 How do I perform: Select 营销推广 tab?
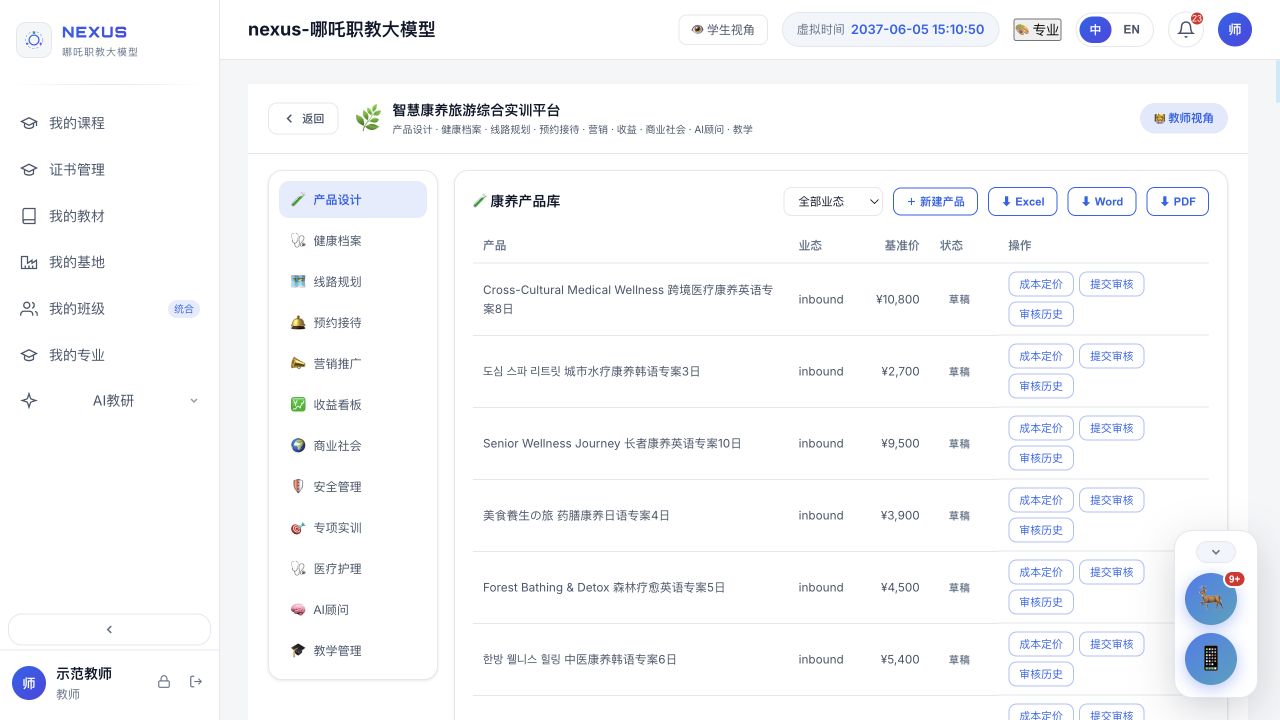pyautogui.click(x=353, y=364)
